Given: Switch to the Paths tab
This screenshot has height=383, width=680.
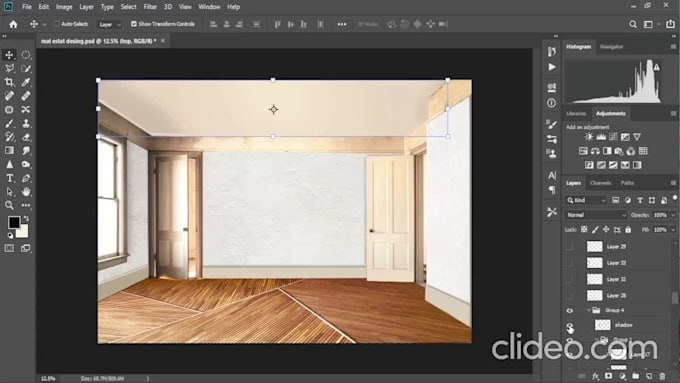Looking at the screenshot, I should click(x=627, y=183).
